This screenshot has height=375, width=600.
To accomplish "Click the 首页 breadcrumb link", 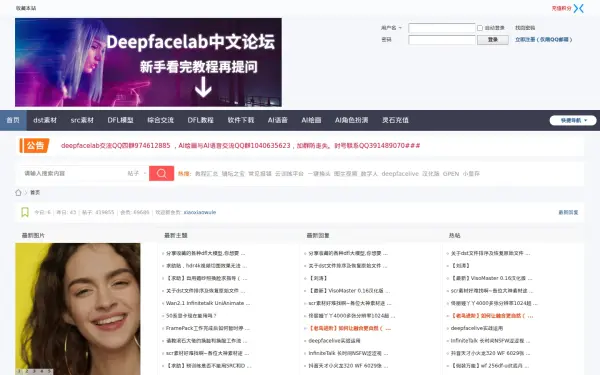I will [35, 192].
